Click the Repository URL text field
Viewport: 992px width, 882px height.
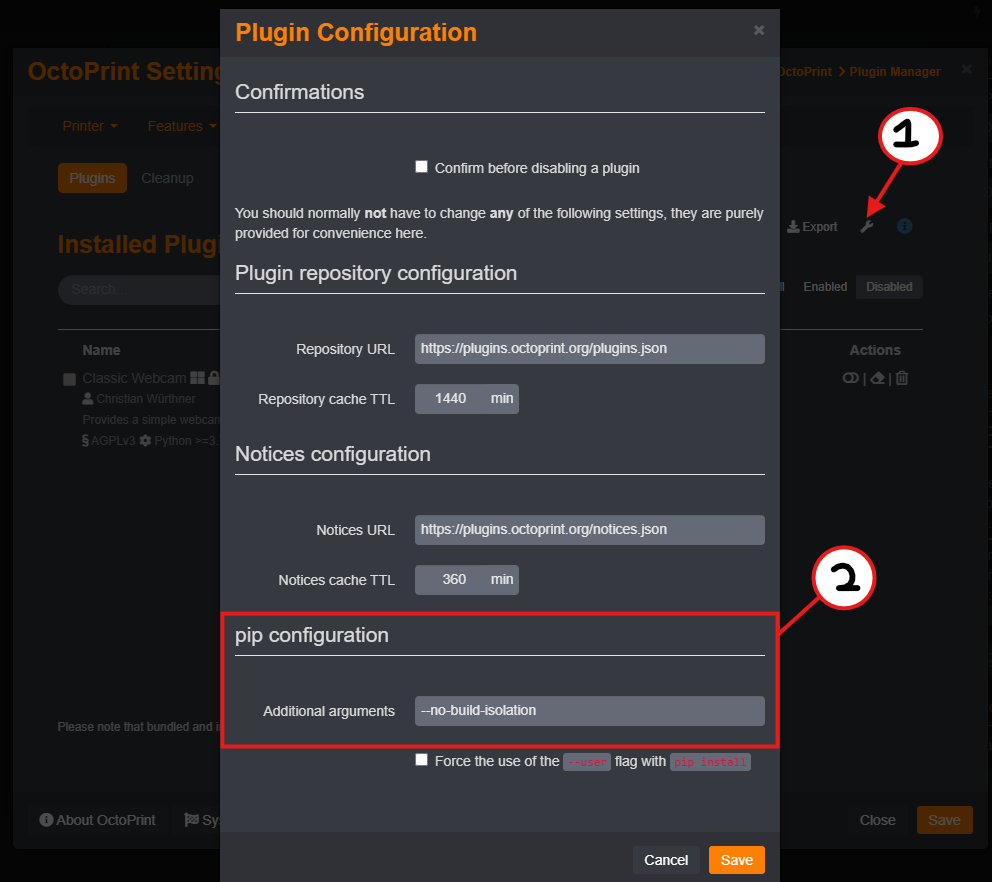pos(589,349)
